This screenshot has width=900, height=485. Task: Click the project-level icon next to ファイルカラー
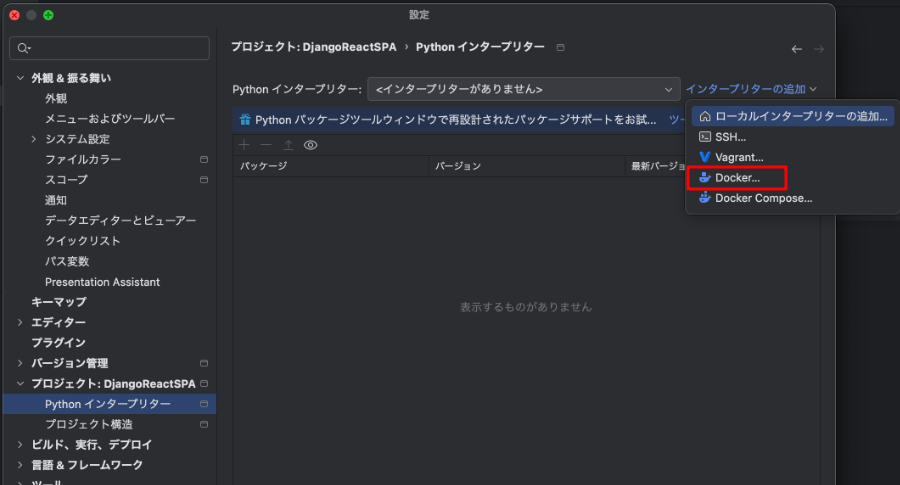tap(204, 159)
